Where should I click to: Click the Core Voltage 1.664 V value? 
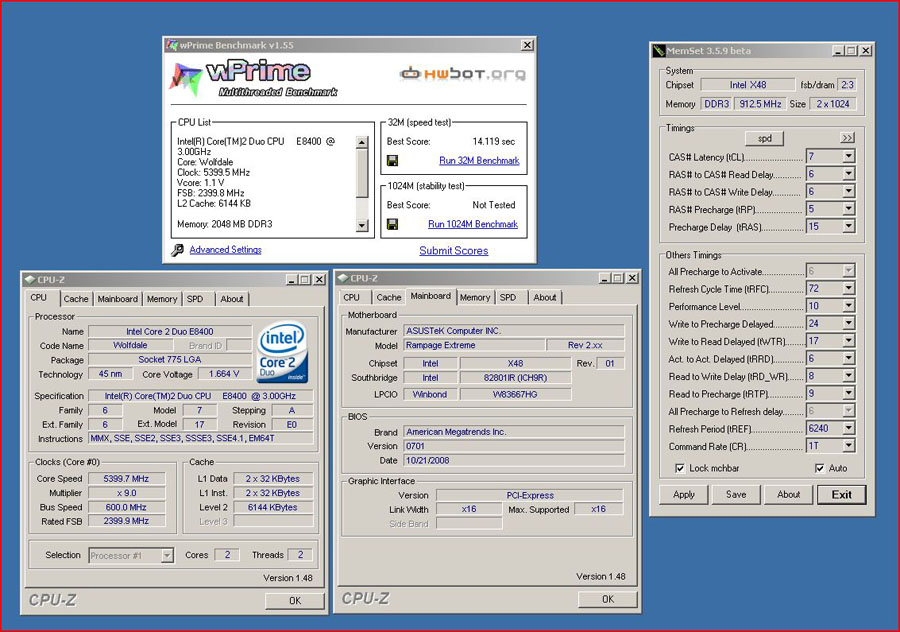(224, 374)
